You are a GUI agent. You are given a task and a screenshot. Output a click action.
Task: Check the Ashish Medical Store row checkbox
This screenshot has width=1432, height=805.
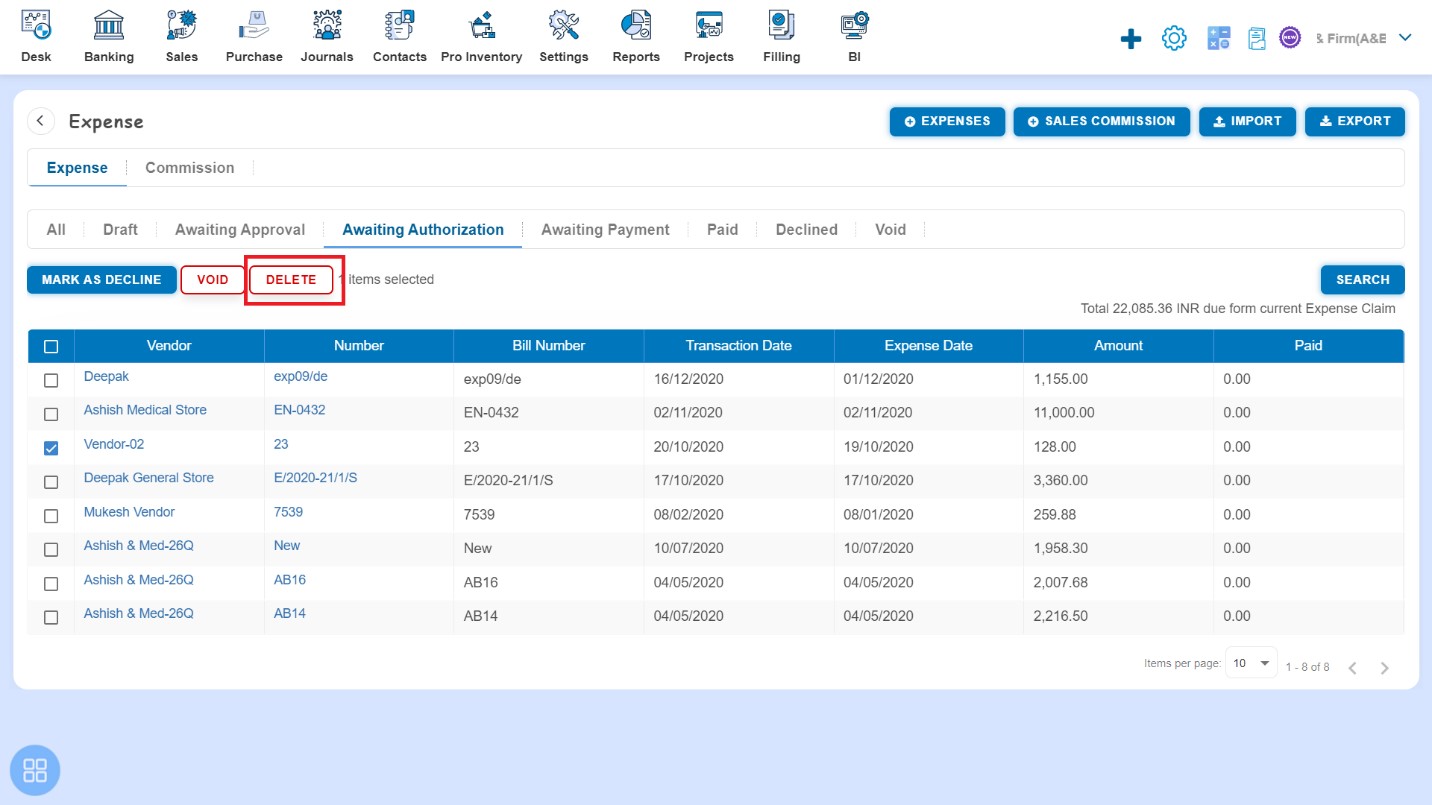[51, 413]
